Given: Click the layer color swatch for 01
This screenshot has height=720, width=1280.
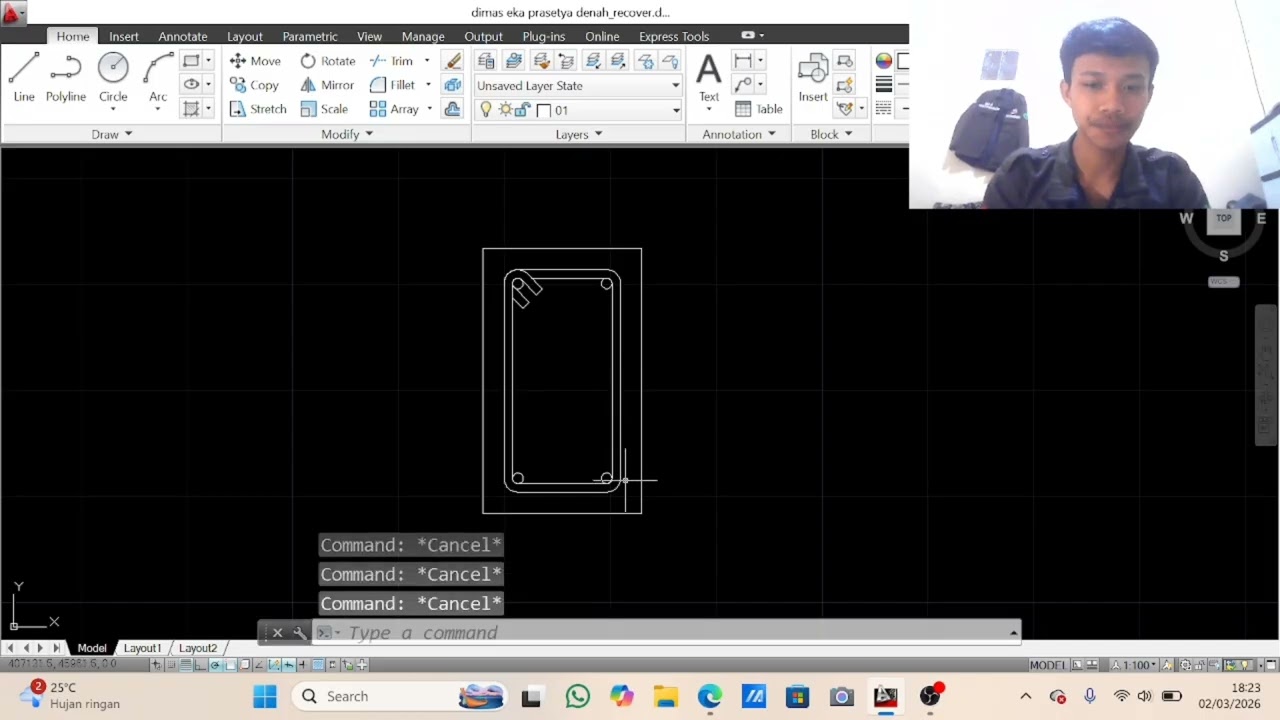Looking at the screenshot, I should pos(544,110).
